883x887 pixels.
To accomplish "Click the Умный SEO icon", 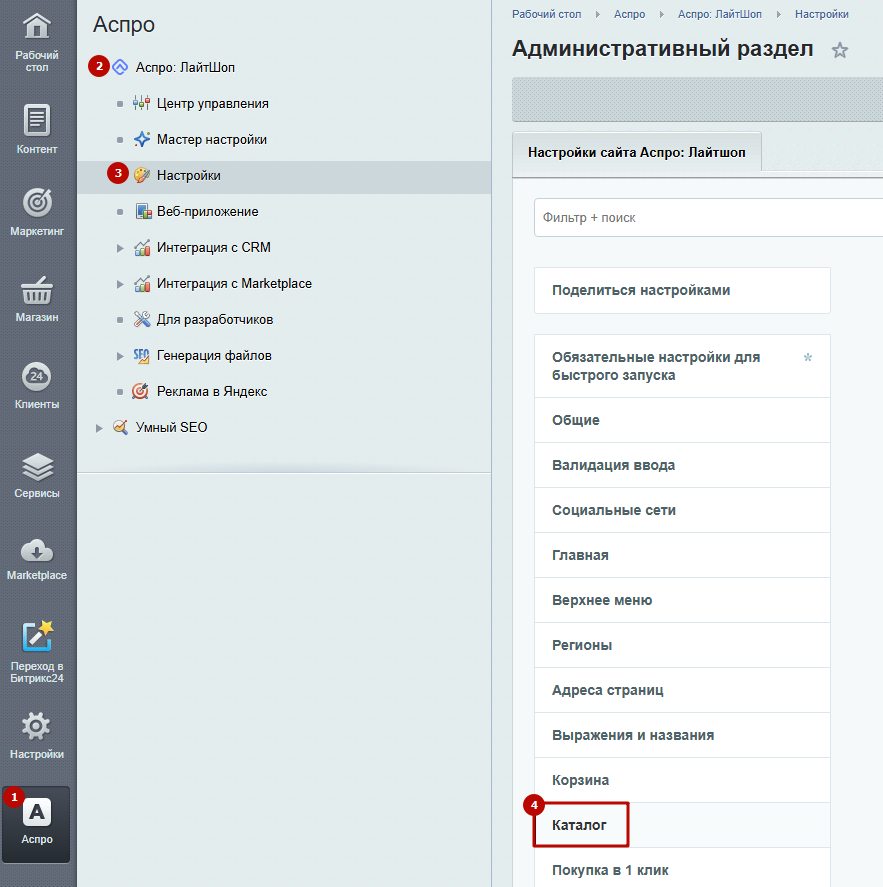I will [120, 427].
